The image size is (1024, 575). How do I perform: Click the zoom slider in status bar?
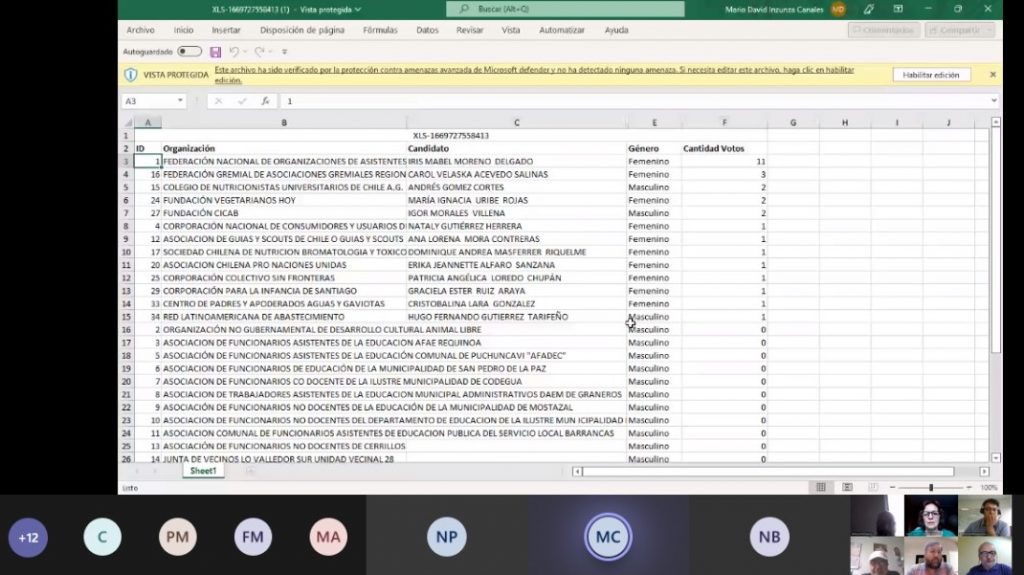coord(930,487)
